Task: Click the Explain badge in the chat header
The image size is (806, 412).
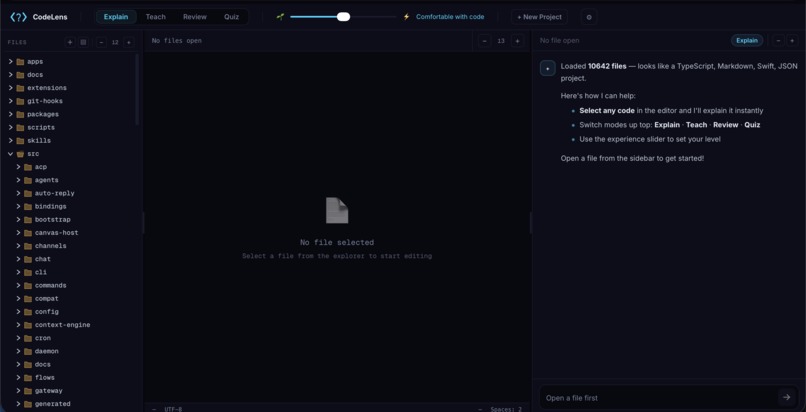Action: [x=747, y=41]
